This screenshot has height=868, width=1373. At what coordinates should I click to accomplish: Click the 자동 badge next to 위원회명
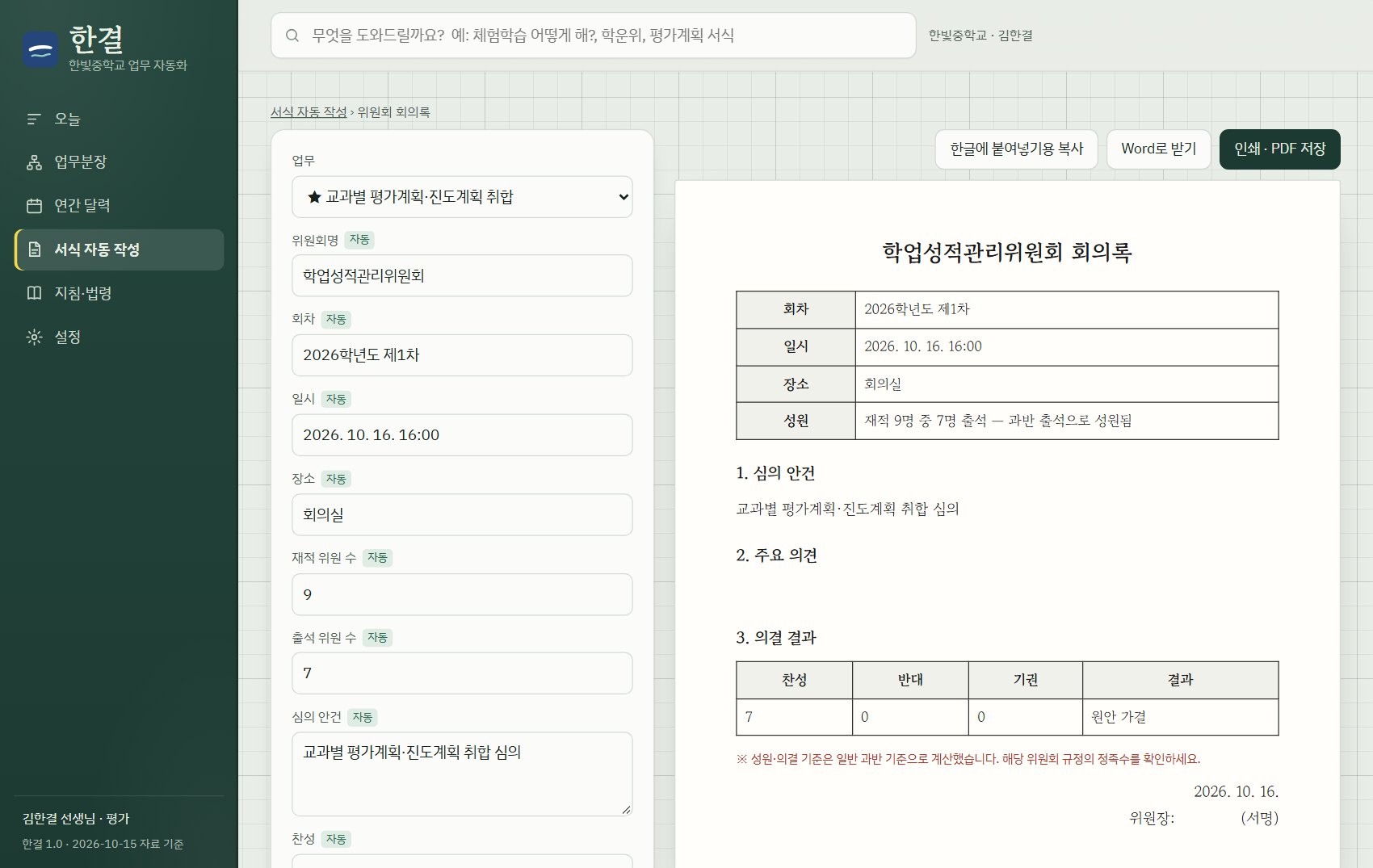point(359,240)
